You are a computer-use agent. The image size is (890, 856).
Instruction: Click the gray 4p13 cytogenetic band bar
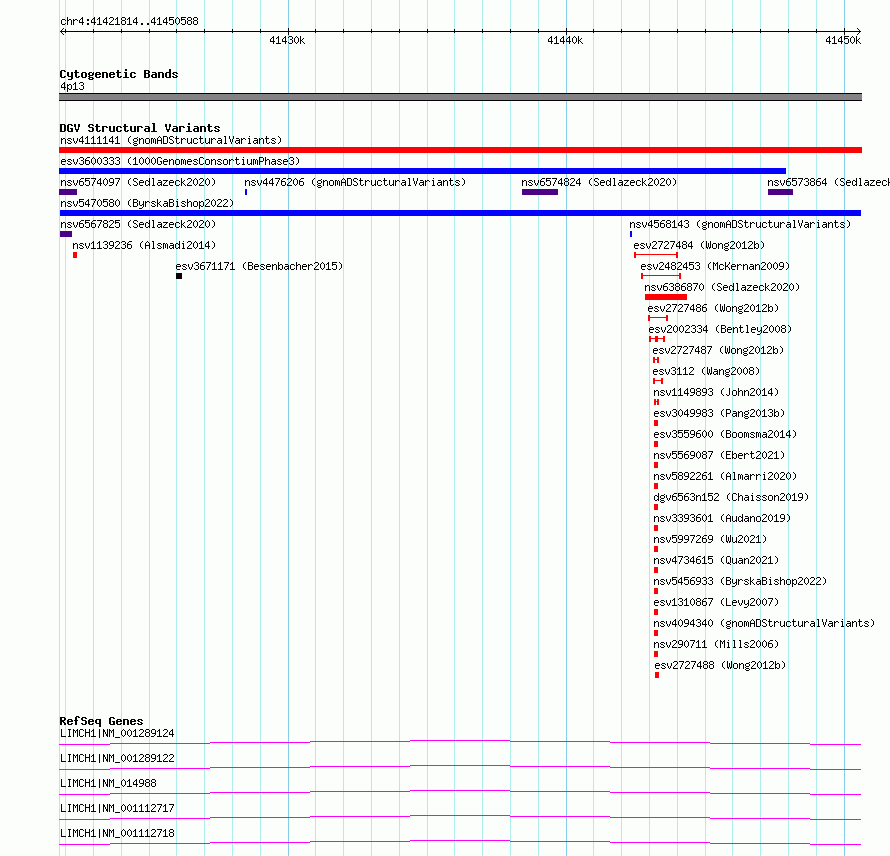pos(460,97)
